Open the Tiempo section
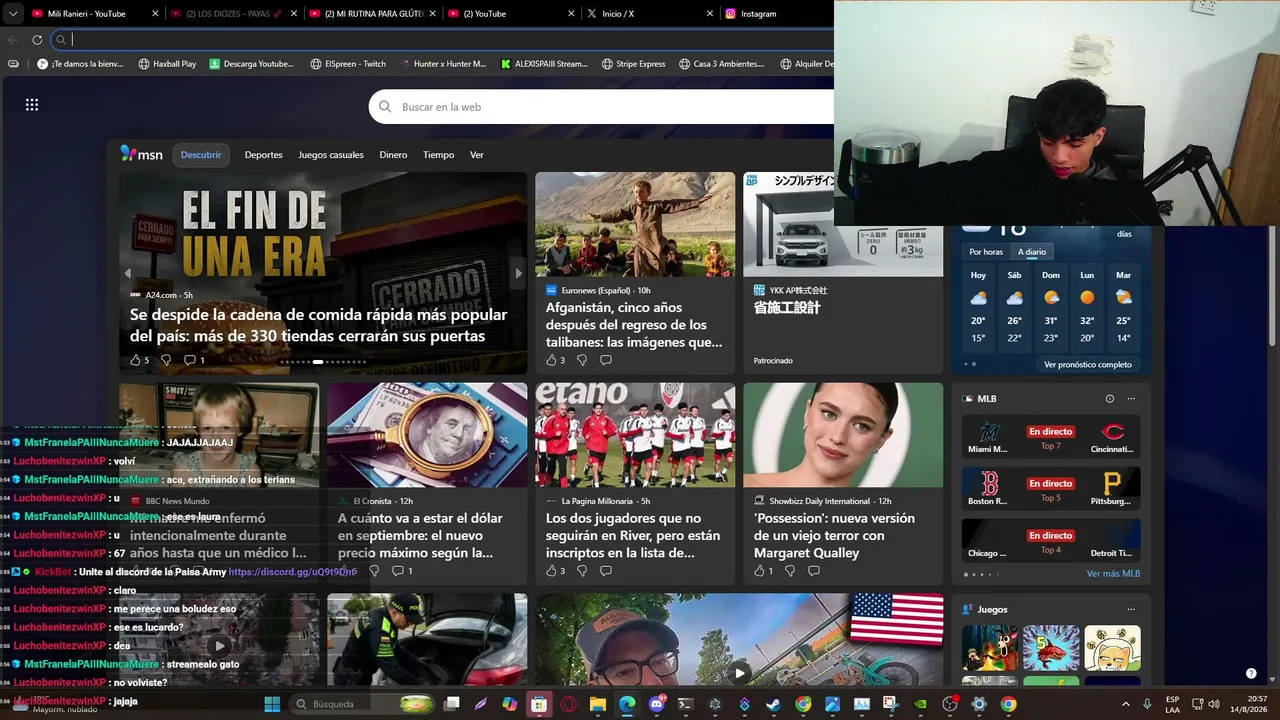Screen dimensions: 1280x720 (x=438, y=155)
